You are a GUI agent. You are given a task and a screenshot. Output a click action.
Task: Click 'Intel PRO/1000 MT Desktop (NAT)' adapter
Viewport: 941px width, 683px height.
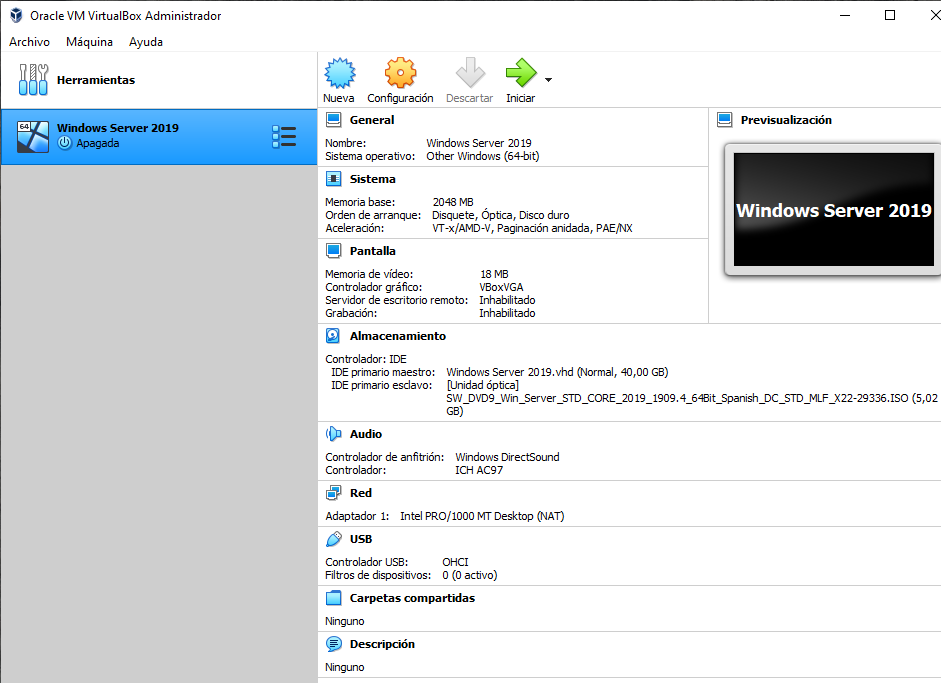482,516
